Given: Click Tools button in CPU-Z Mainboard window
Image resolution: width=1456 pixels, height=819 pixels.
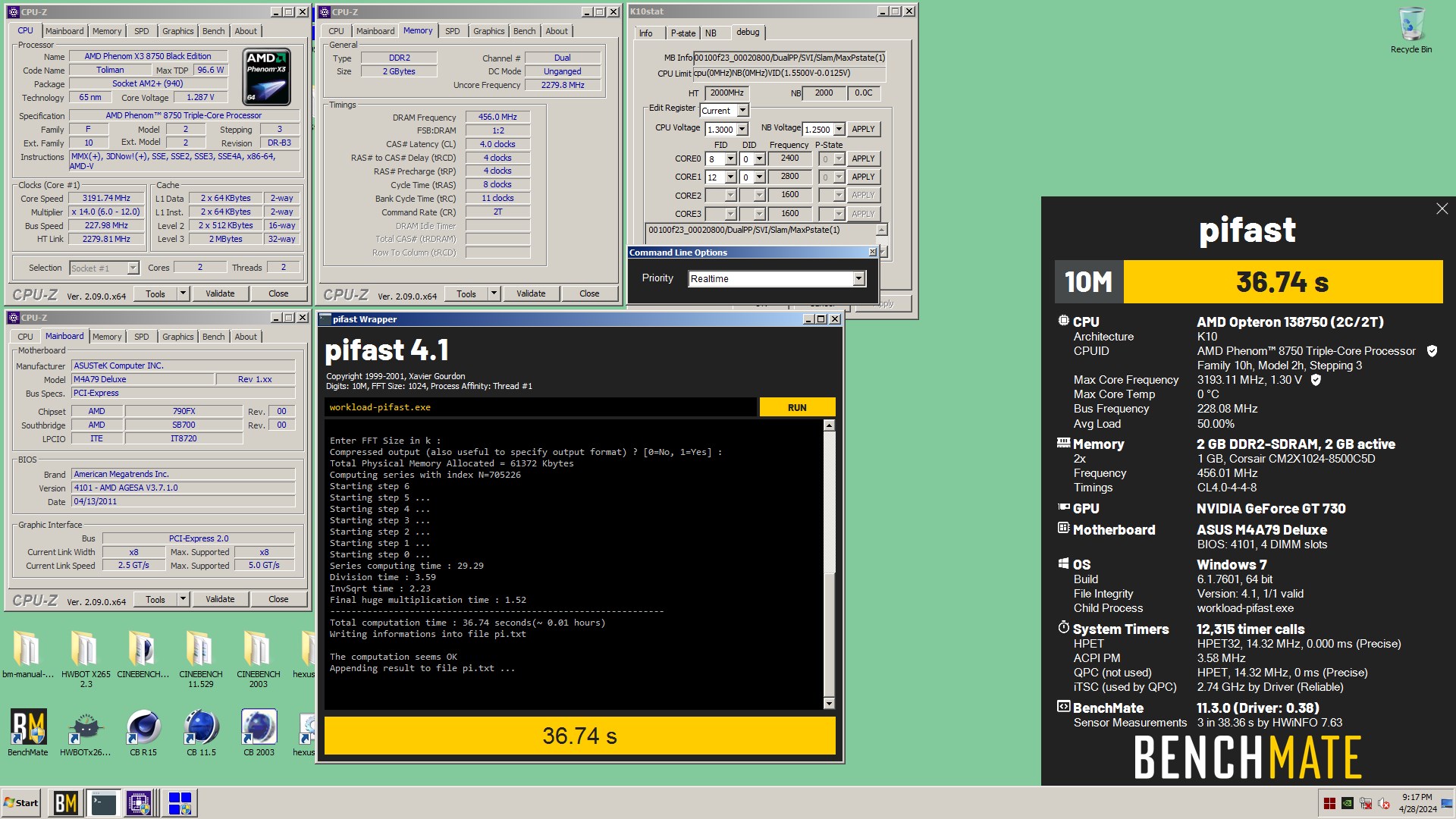Looking at the screenshot, I should (155, 599).
